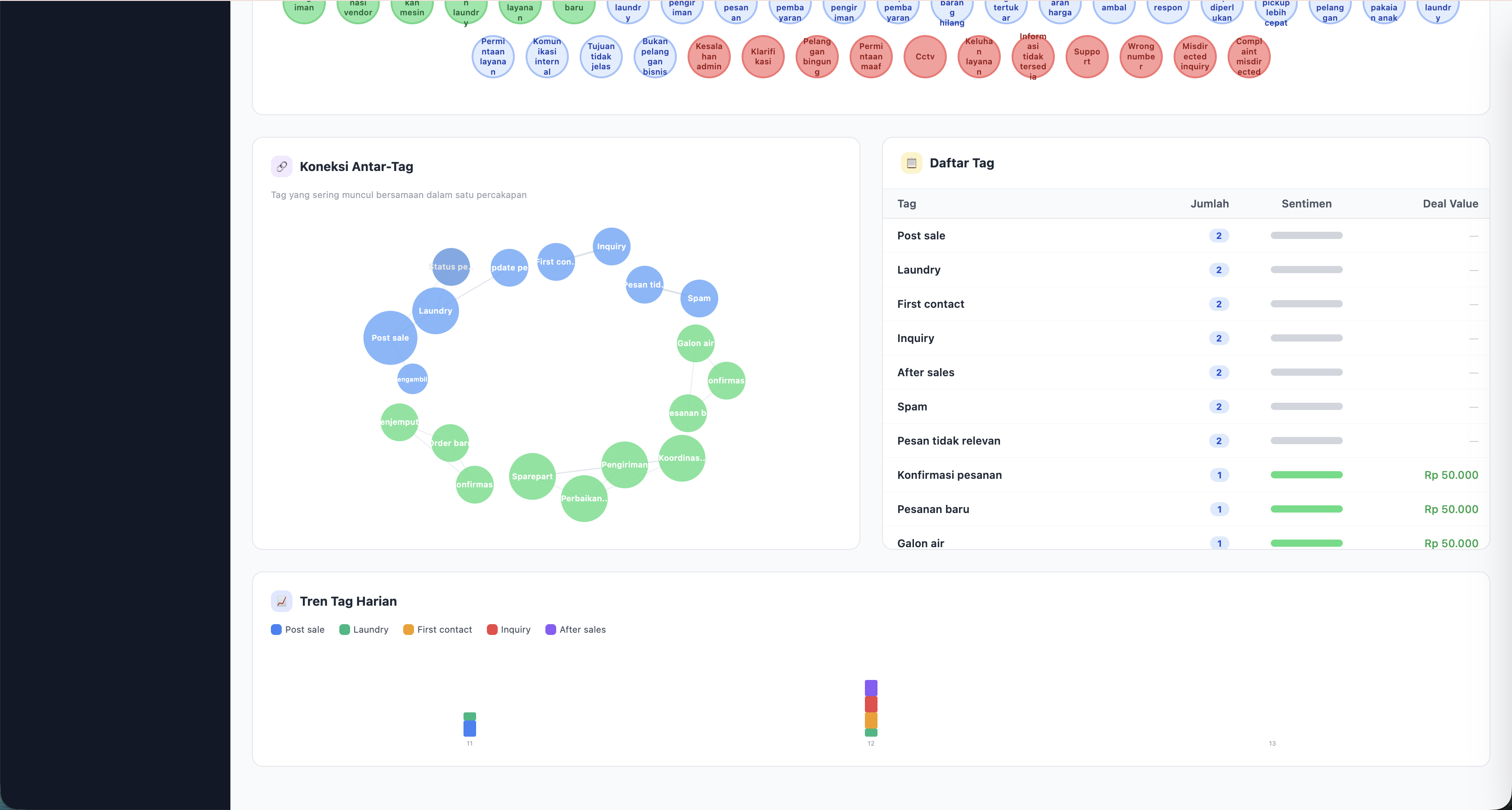Screen dimensions: 1512x810
Task: Sort the table by the Jumlah column
Action: 1210,204
